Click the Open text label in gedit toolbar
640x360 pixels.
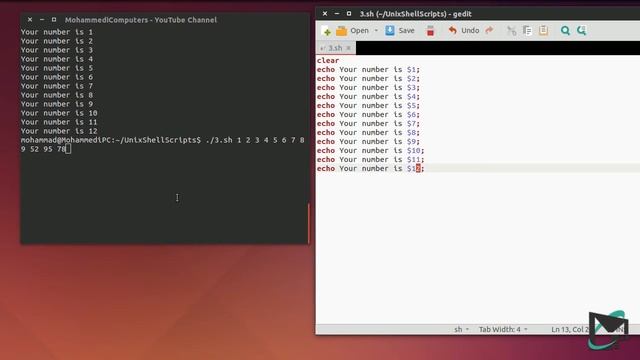[359, 31]
